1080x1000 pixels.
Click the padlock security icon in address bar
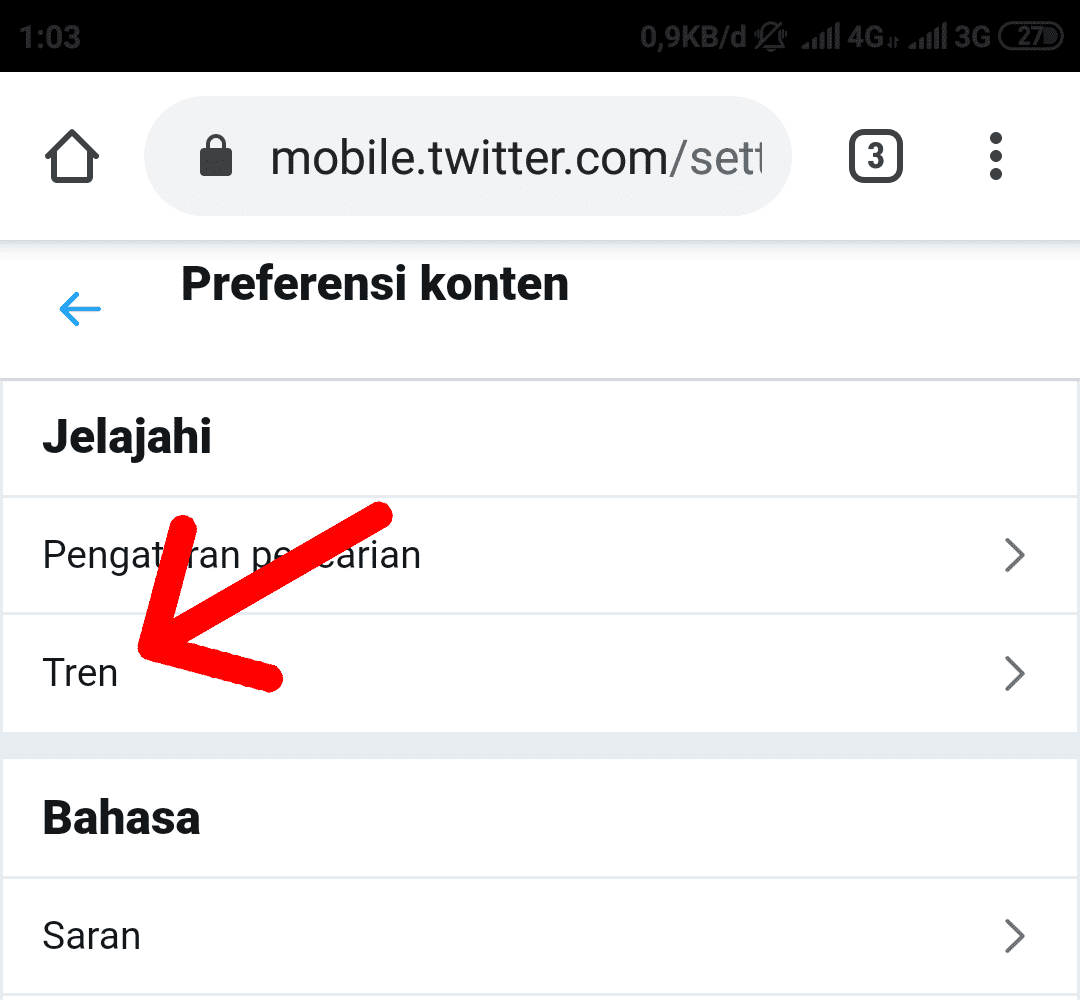coord(216,156)
